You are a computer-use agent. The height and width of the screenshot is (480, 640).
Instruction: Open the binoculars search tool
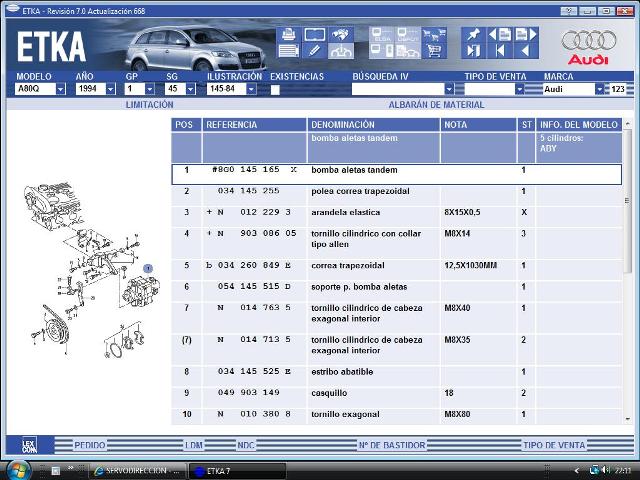pyautogui.click(x=341, y=34)
